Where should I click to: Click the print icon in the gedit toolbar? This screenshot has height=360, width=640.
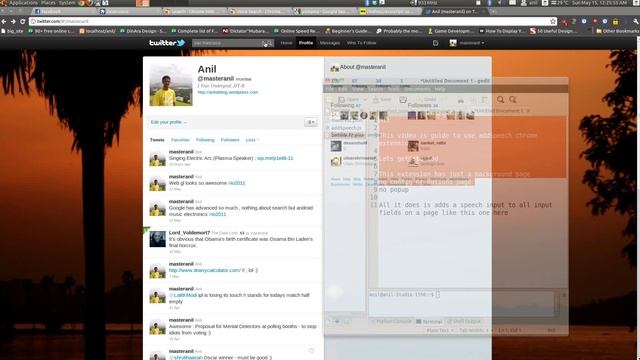pyautogui.click(x=403, y=100)
